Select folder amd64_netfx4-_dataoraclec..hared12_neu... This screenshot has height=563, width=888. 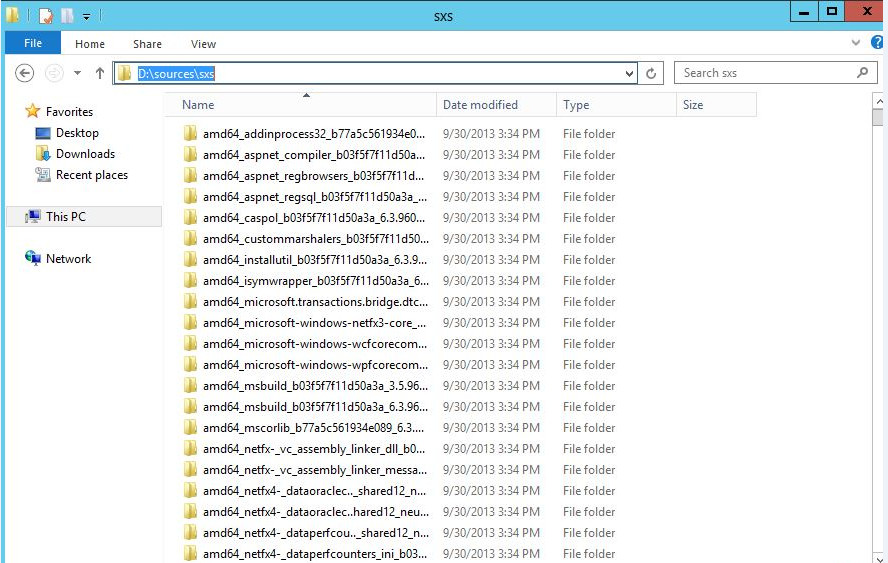(x=316, y=511)
